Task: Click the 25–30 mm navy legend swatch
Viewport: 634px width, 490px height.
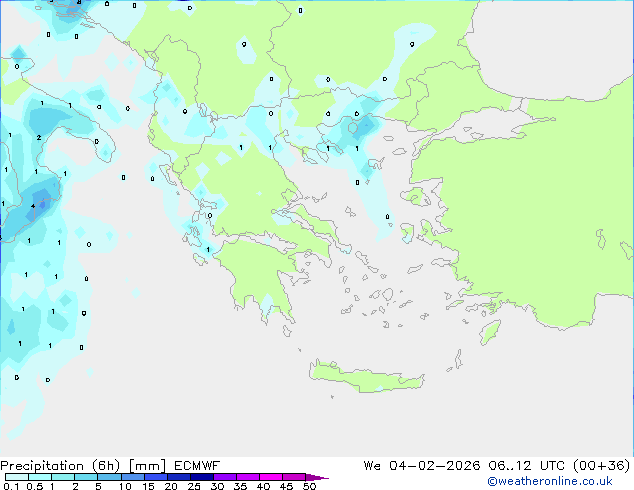Action: (x=201, y=477)
